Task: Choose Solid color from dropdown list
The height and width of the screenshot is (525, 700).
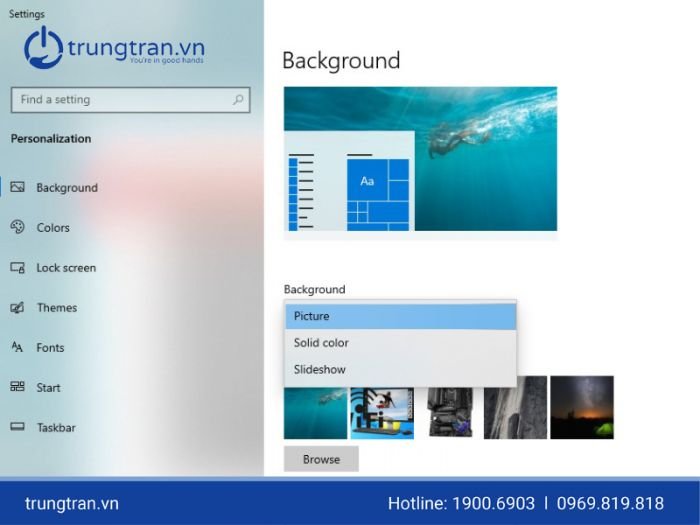Action: [x=400, y=343]
